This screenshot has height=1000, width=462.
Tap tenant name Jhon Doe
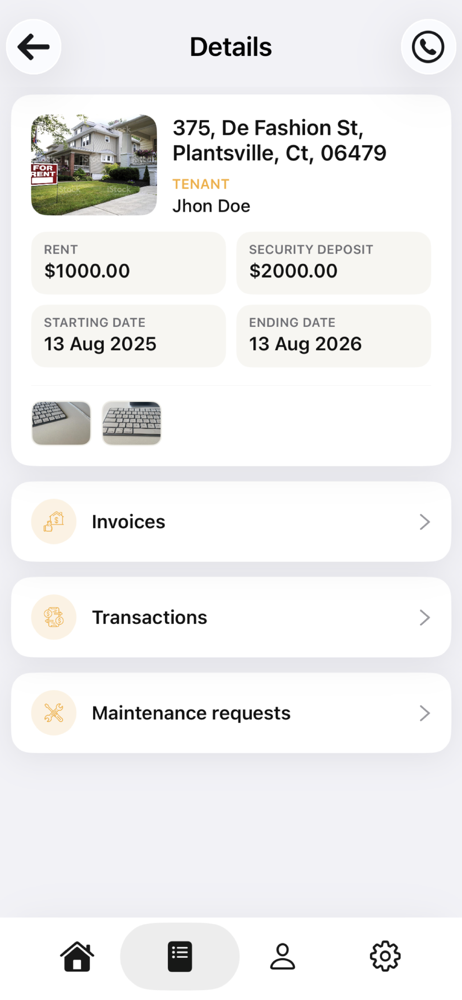[211, 206]
